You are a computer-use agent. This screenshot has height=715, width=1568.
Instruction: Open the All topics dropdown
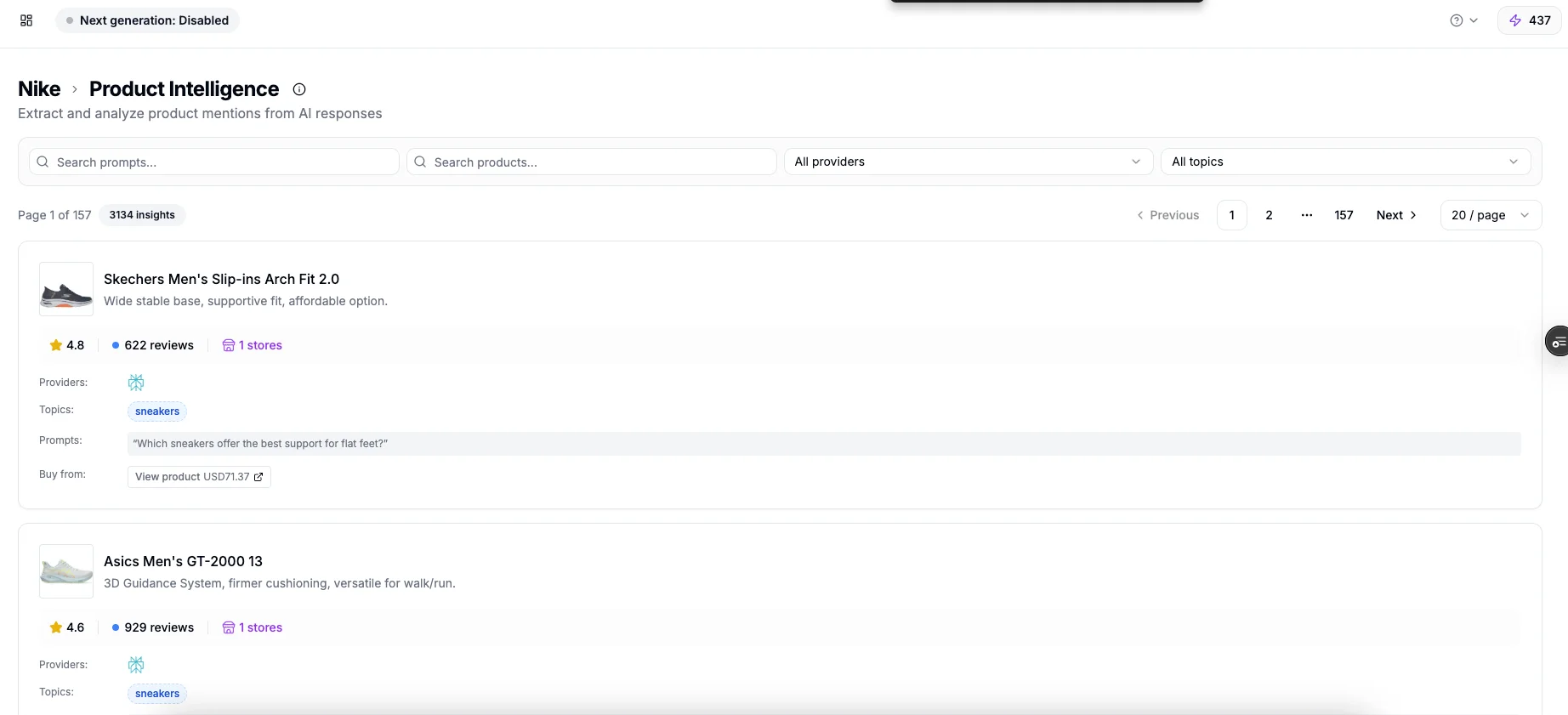(1346, 162)
